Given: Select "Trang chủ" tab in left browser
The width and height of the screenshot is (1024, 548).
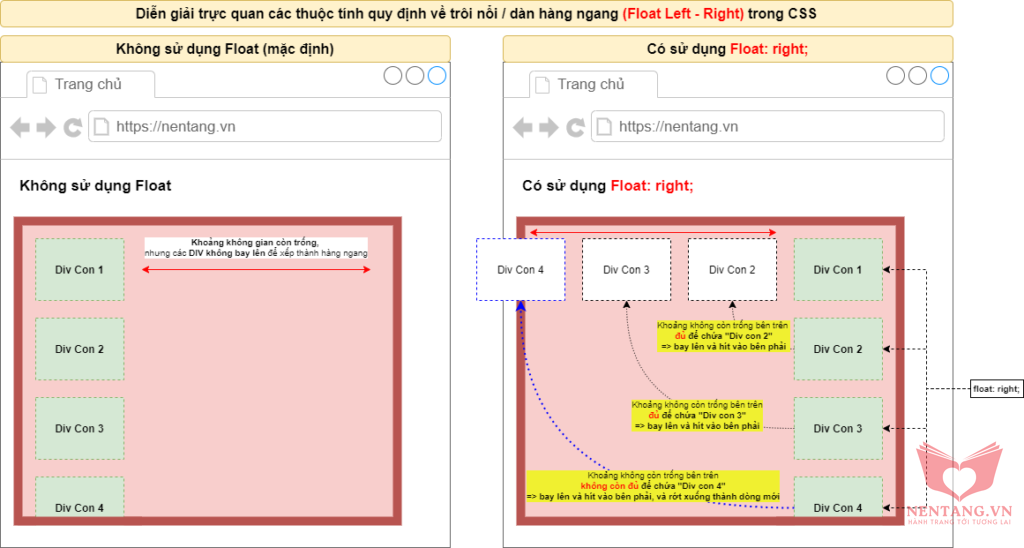Looking at the screenshot, I should 90,85.
